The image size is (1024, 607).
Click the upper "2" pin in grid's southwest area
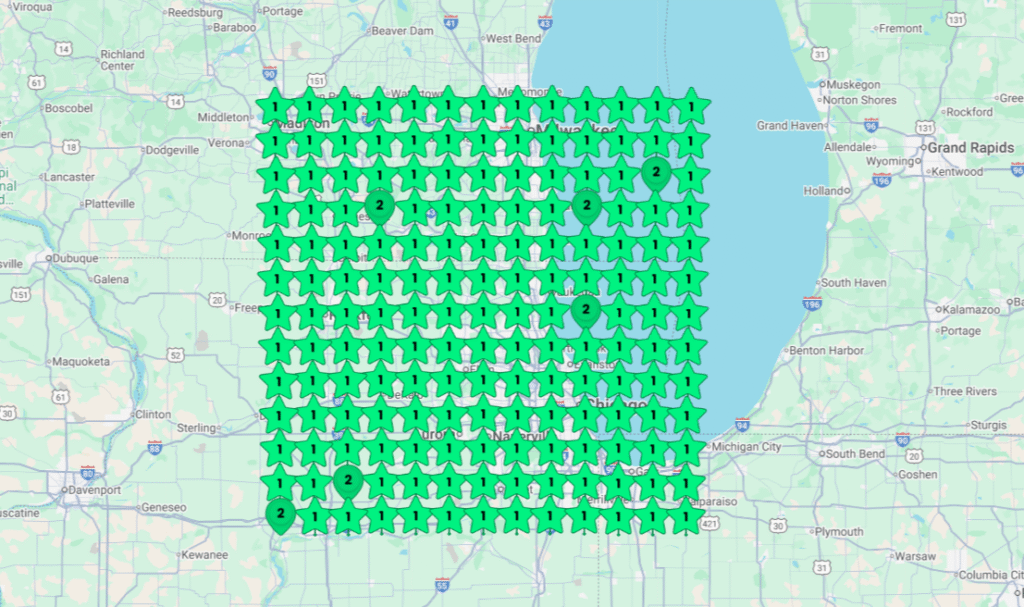tap(347, 482)
